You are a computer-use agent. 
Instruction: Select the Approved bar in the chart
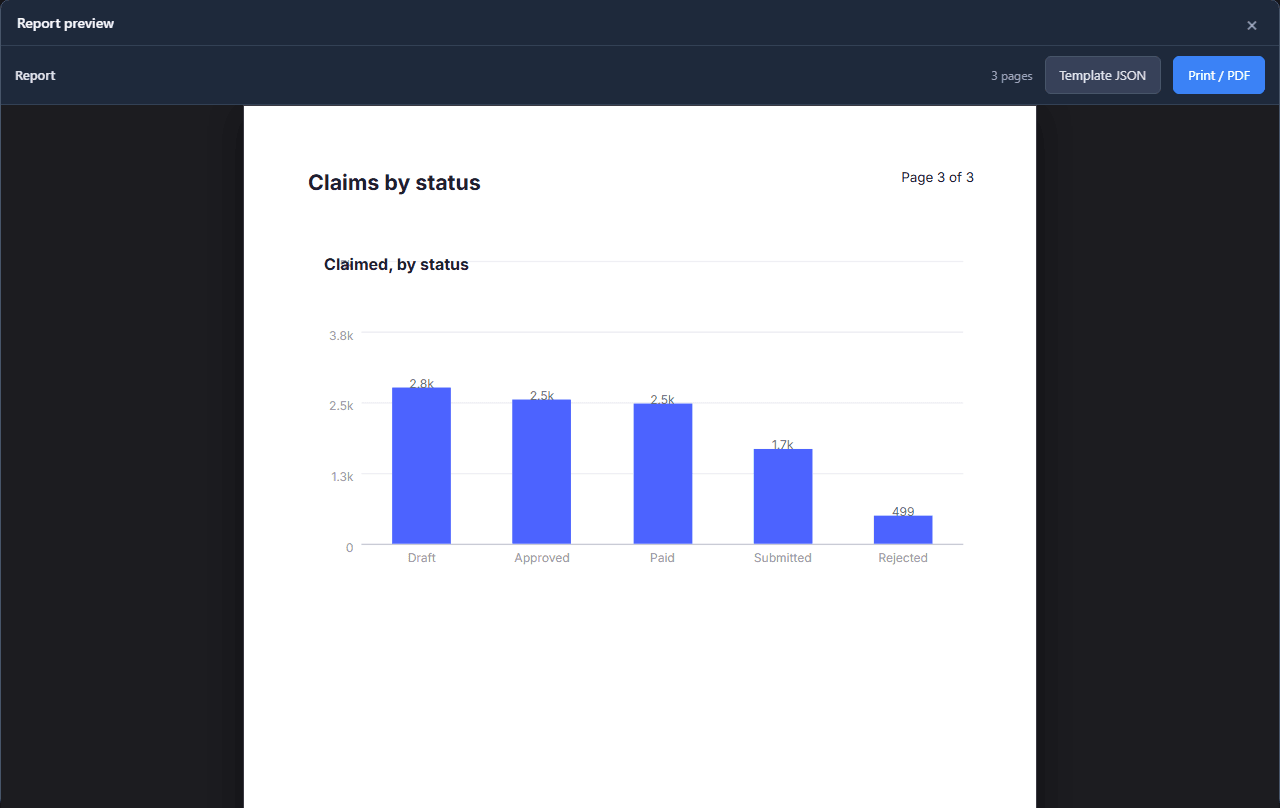[x=542, y=472]
